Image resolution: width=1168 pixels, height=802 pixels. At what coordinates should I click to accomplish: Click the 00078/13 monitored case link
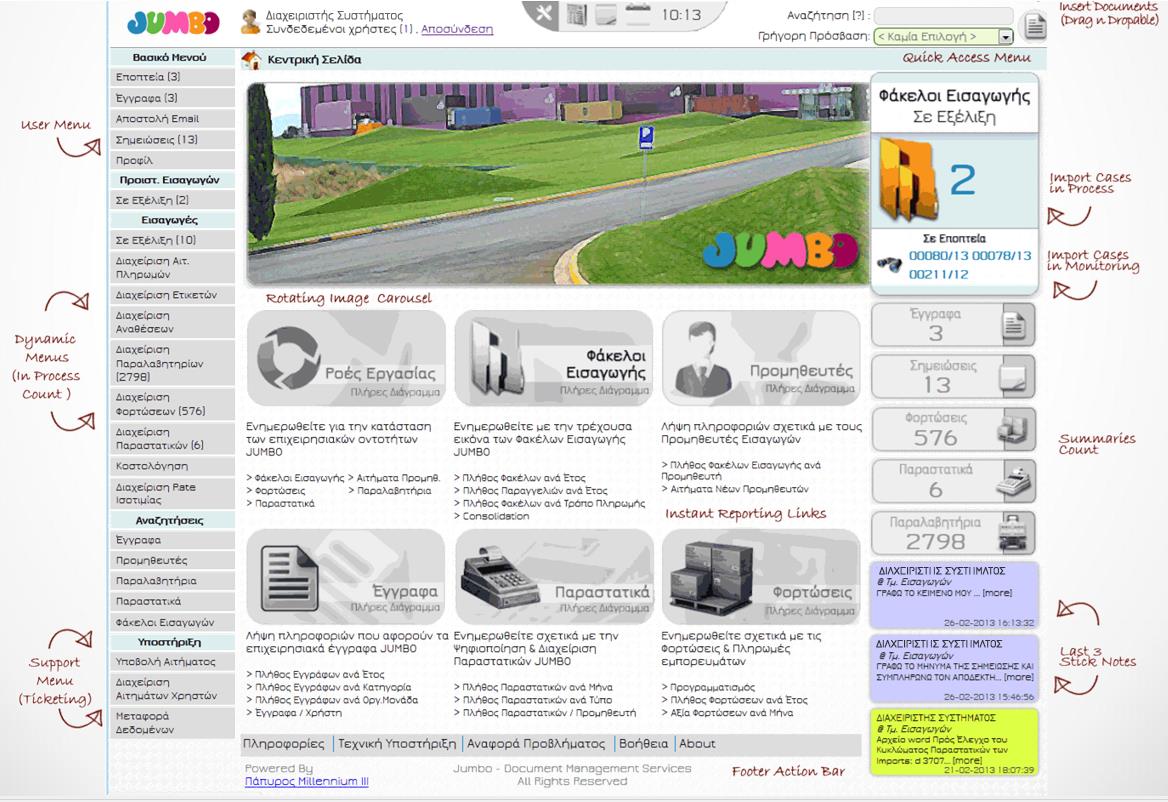(1002, 255)
